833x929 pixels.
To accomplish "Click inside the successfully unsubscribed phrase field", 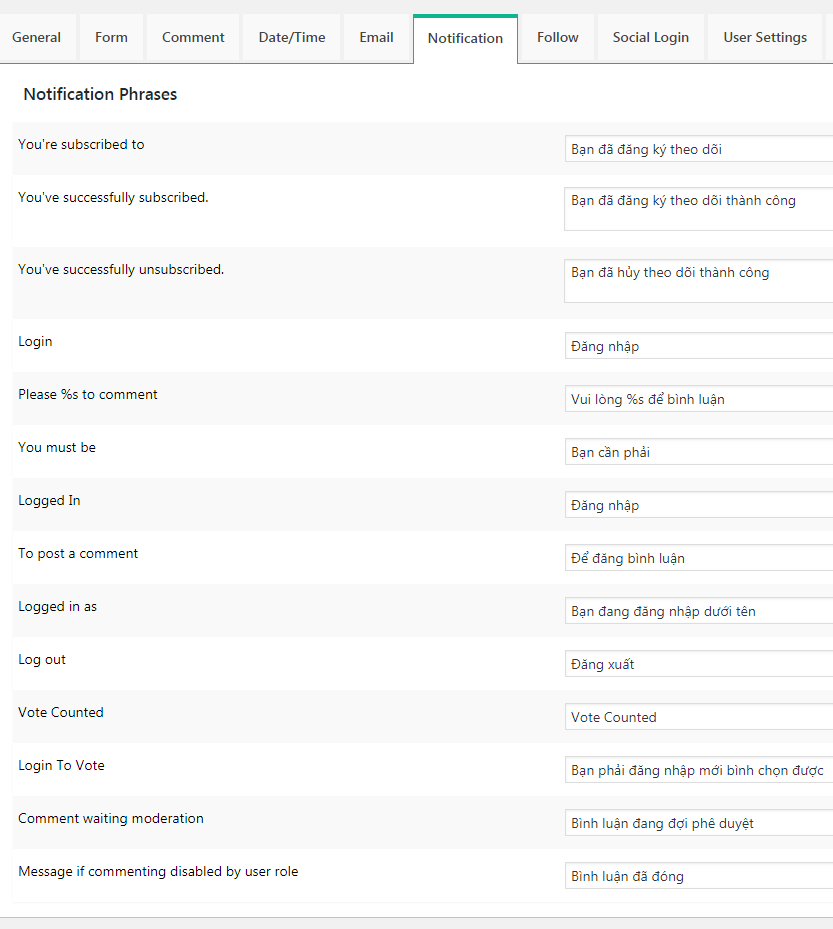I will click(697, 280).
